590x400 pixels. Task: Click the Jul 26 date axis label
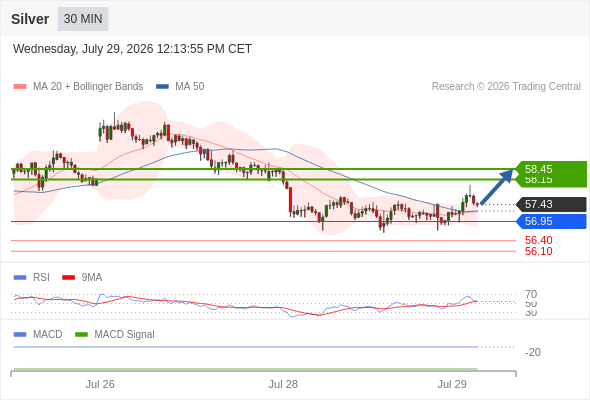point(100,384)
